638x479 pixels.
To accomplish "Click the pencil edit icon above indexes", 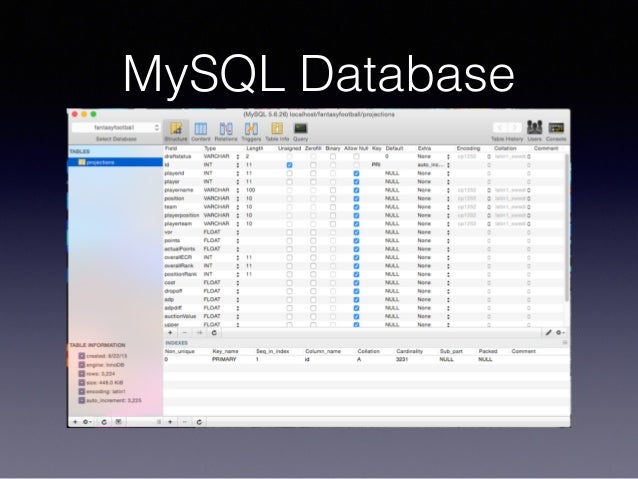I will pyautogui.click(x=548, y=333).
